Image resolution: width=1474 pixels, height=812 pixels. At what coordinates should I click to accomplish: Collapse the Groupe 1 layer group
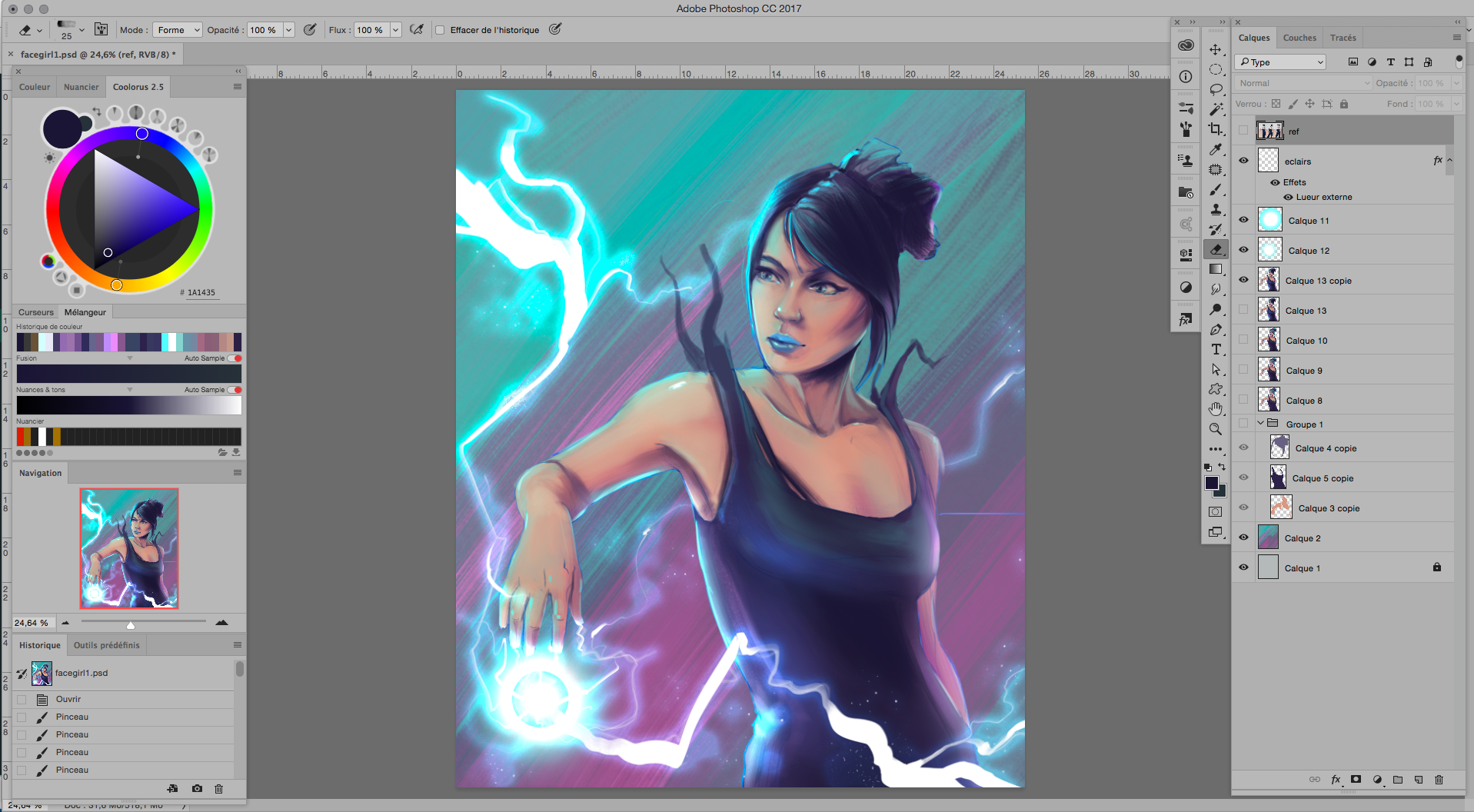pos(1261,424)
